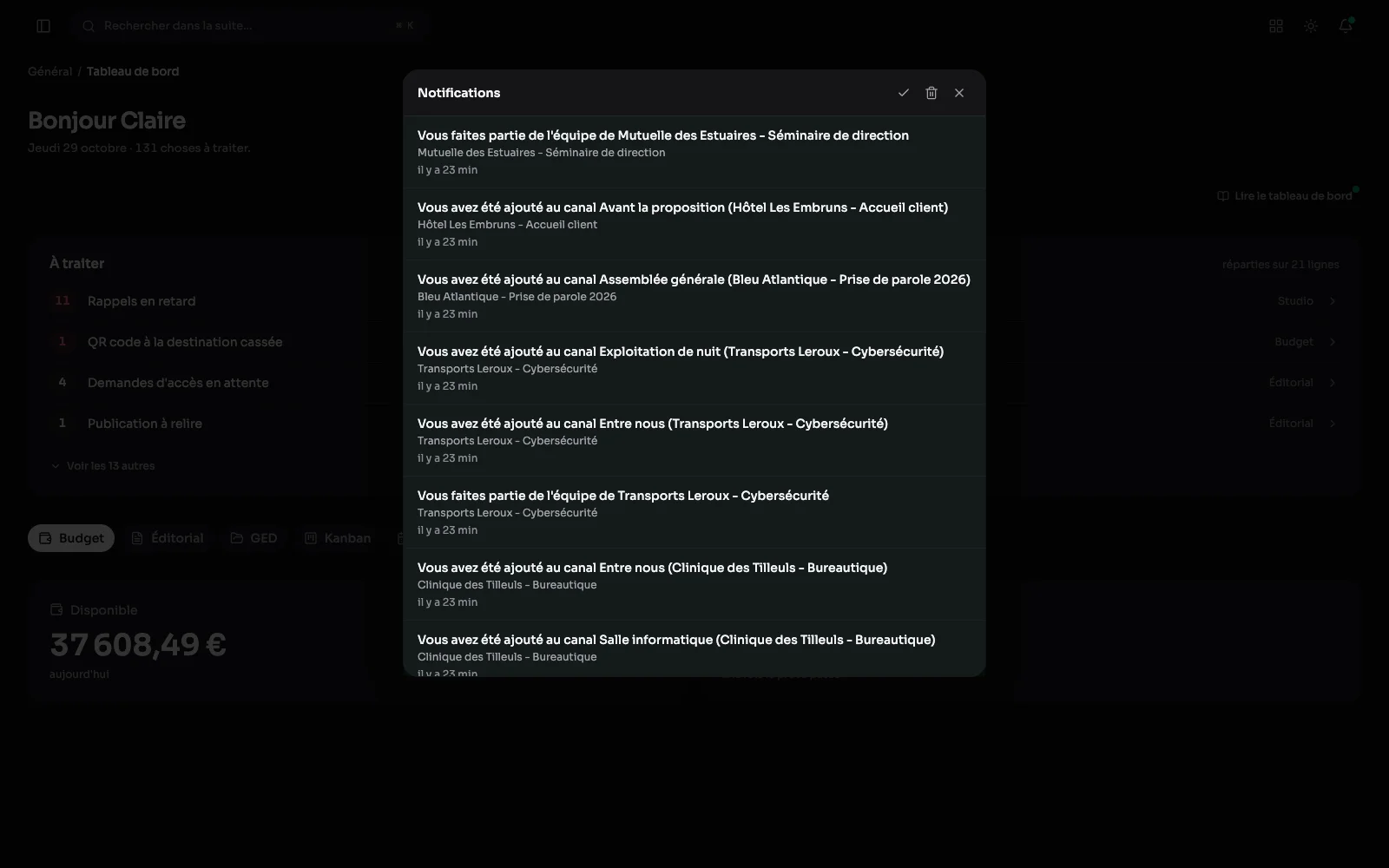
Task: Toggle the sidebar panel icon
Action: tap(43, 26)
